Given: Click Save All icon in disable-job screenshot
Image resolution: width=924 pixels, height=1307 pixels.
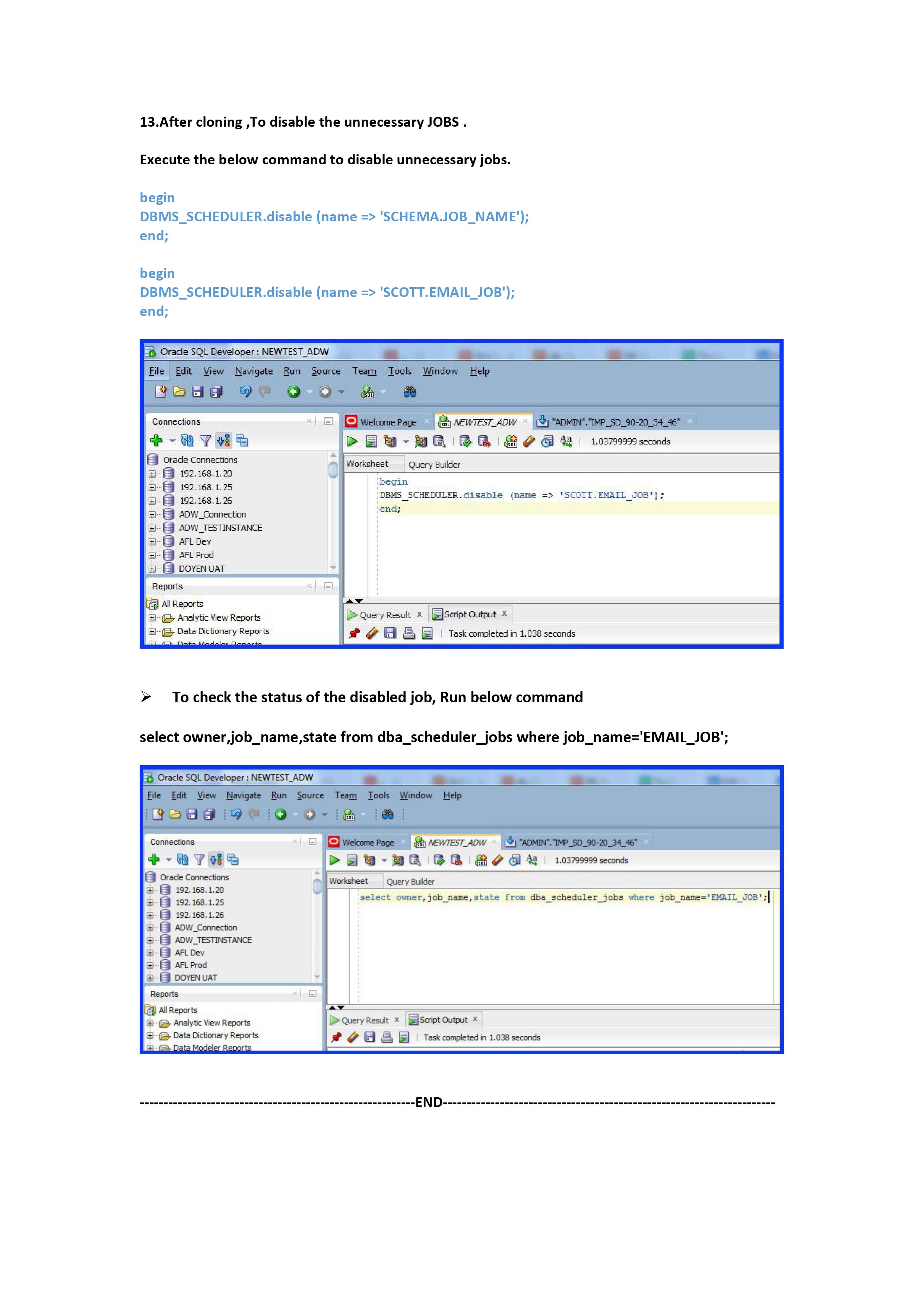Looking at the screenshot, I should point(216,392).
